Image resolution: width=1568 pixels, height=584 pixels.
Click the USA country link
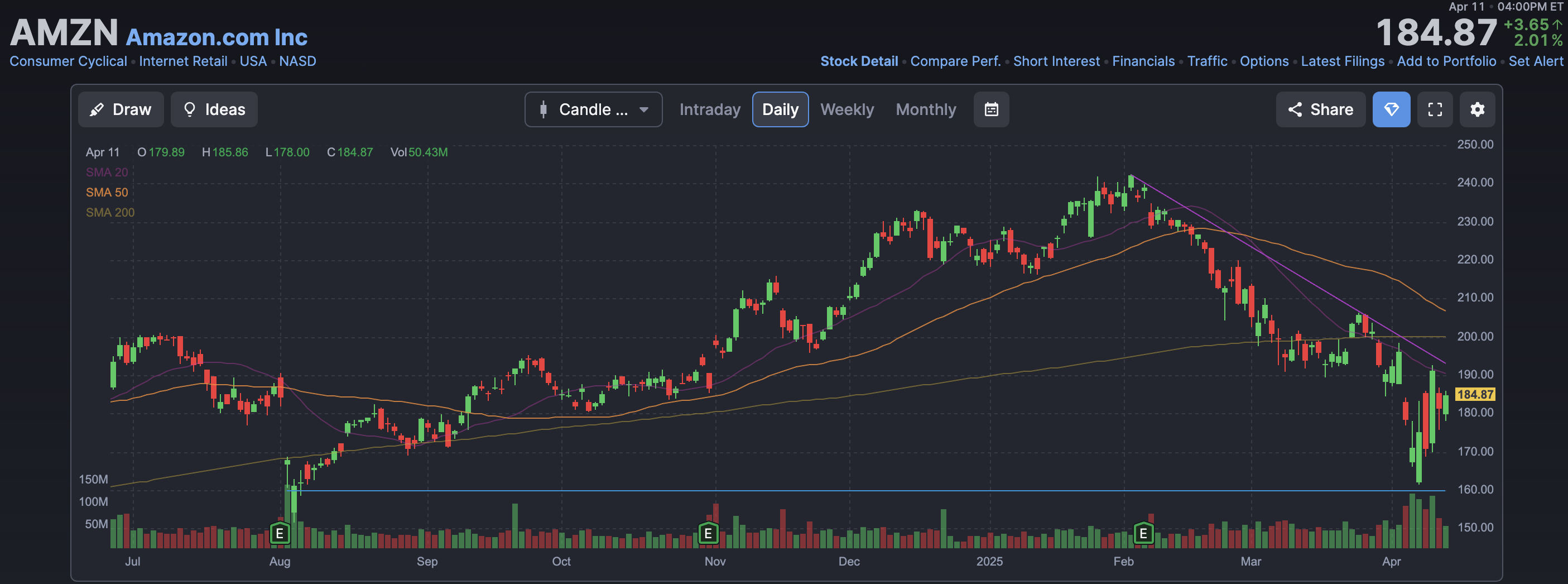253,61
